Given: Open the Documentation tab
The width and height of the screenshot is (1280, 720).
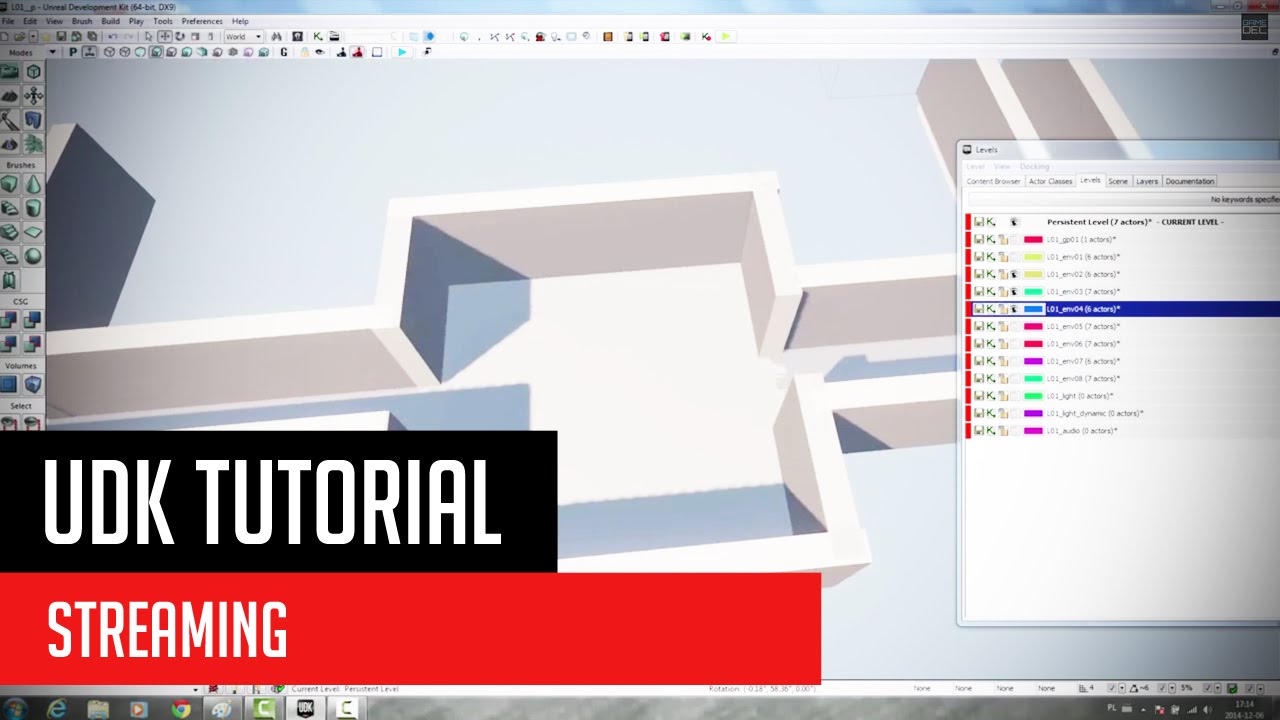Looking at the screenshot, I should 1190,181.
